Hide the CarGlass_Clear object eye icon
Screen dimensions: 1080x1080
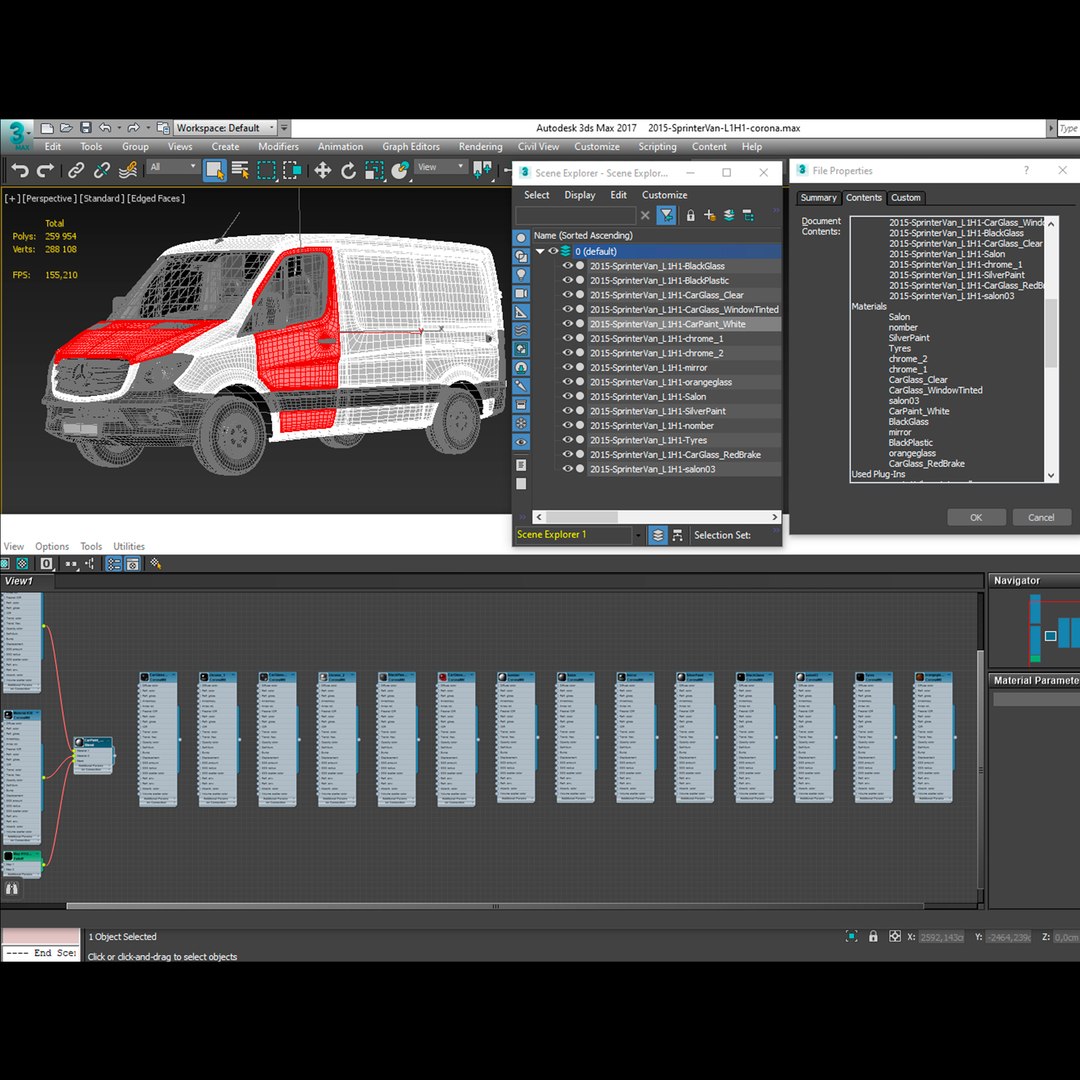click(x=568, y=295)
